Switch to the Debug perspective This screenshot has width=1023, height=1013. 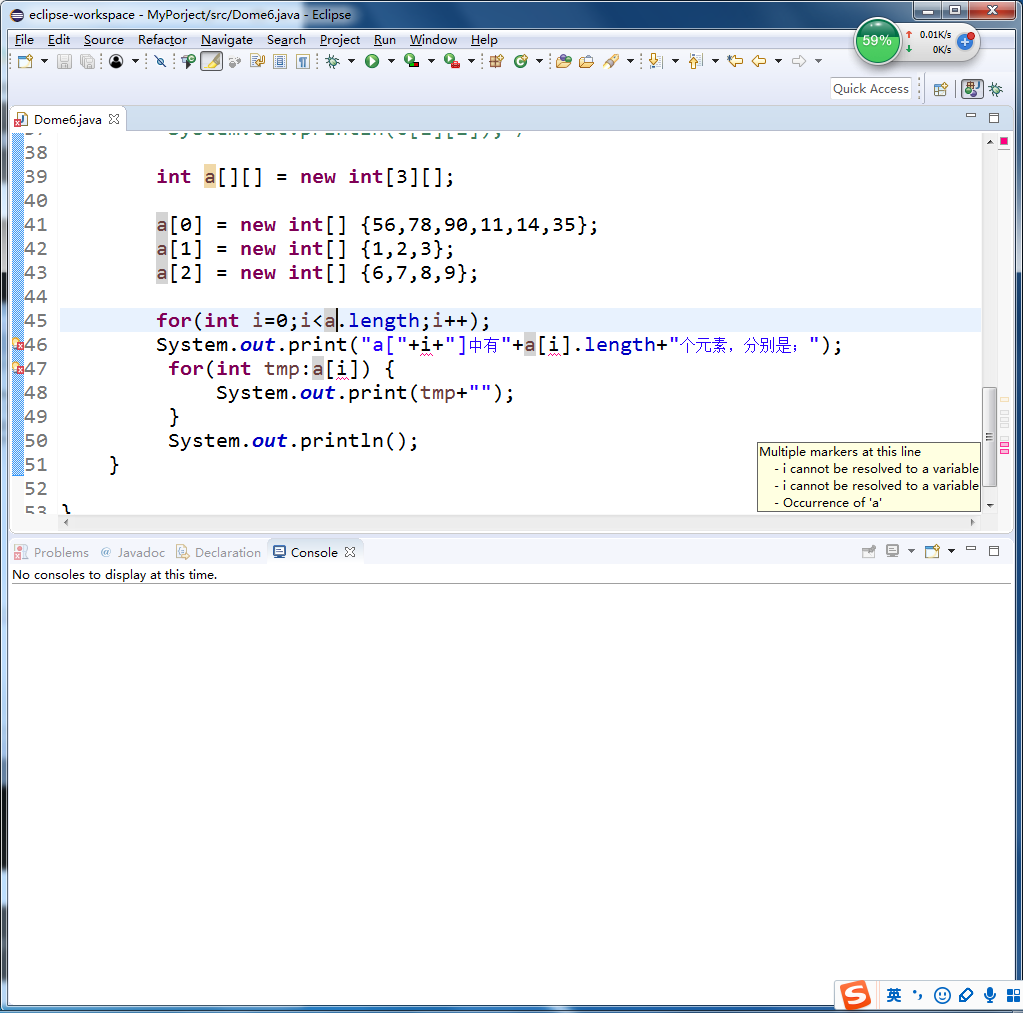coord(996,89)
